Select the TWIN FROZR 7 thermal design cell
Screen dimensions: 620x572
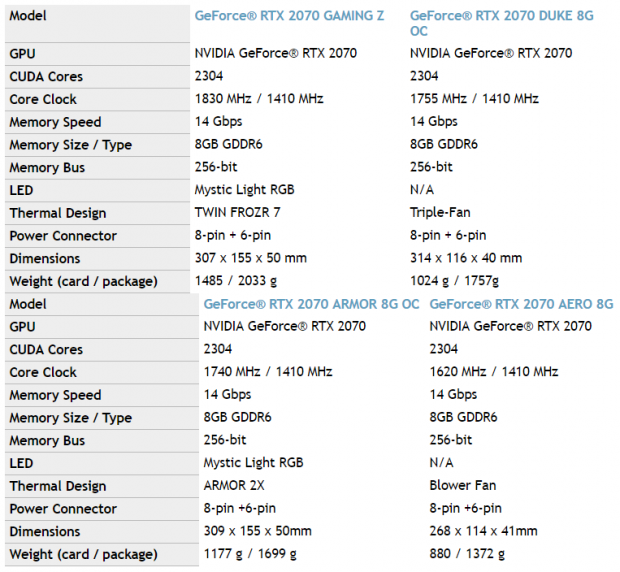[237, 212]
